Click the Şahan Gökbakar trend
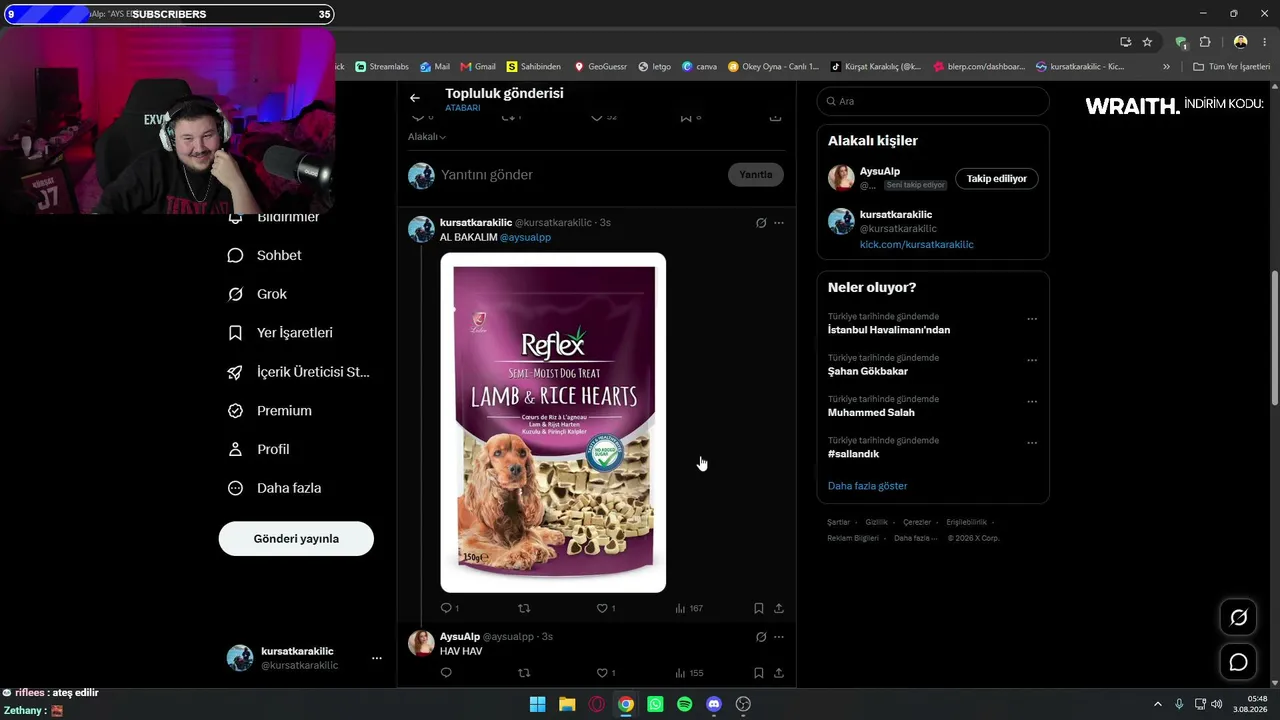 click(x=868, y=371)
